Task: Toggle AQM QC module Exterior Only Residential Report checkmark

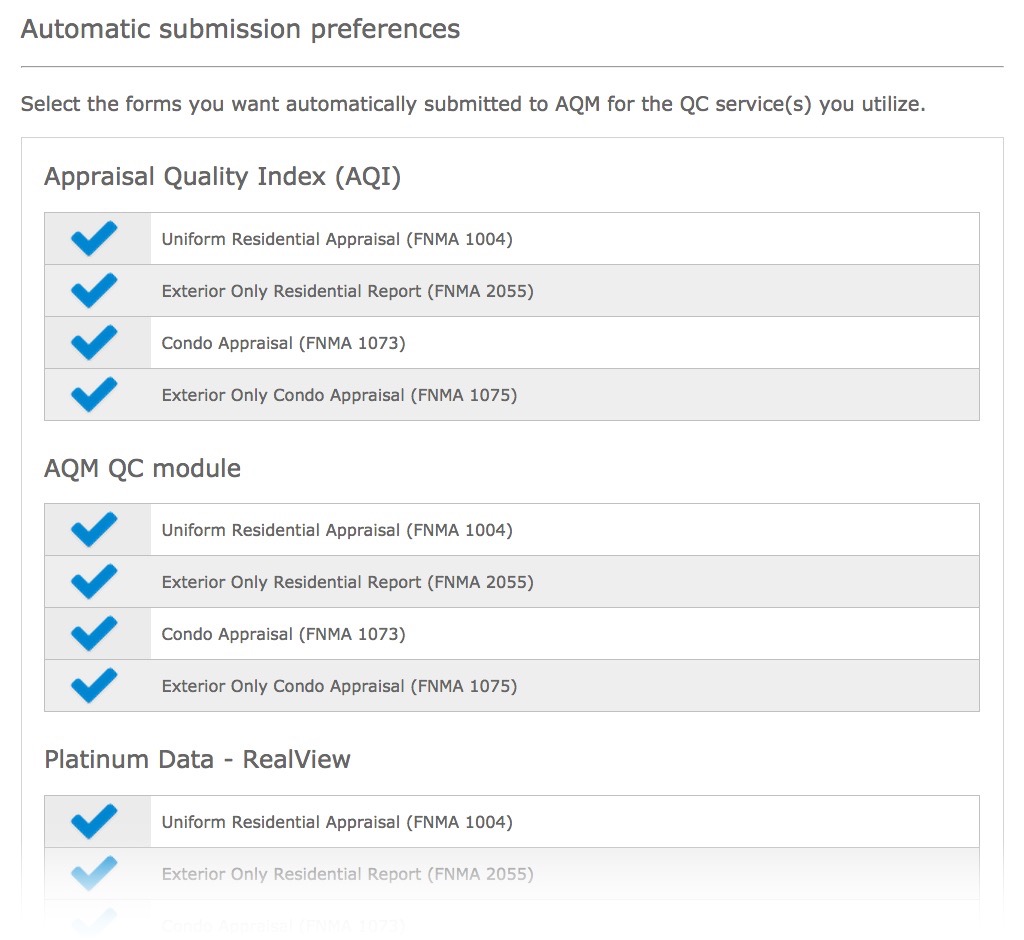Action: [x=94, y=581]
